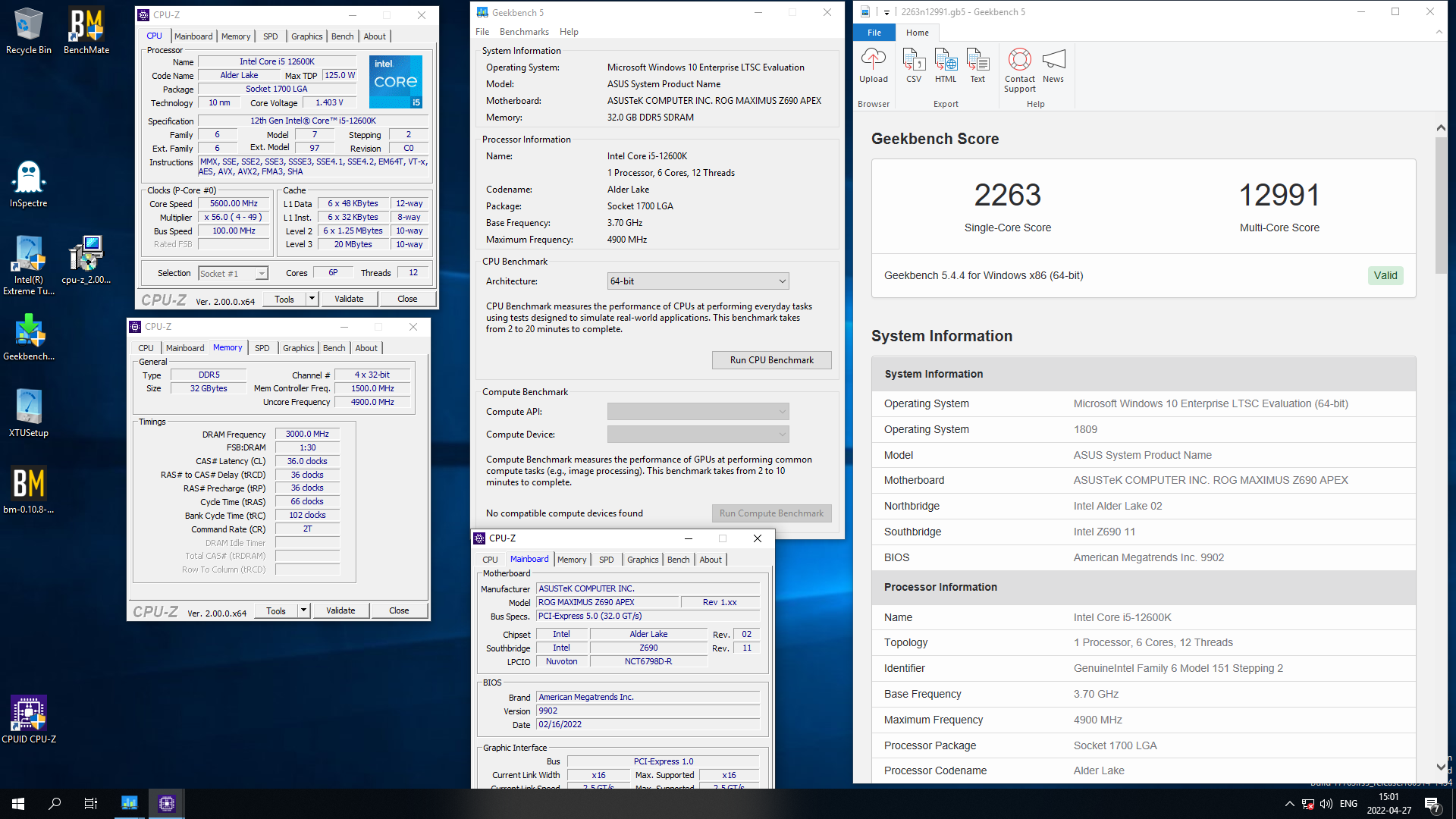
Task: Click the Run Compute Benchmark button
Action: point(771,513)
